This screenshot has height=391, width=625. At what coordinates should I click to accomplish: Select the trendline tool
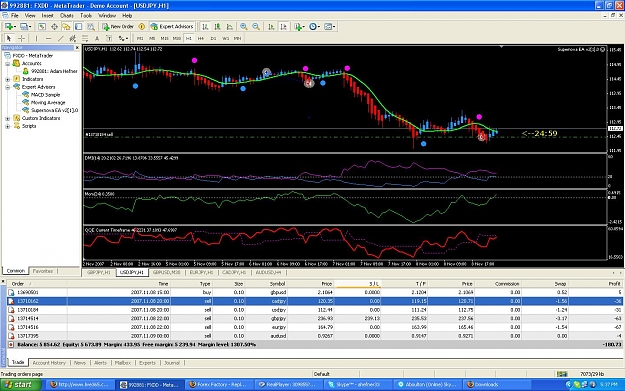tap(60, 38)
